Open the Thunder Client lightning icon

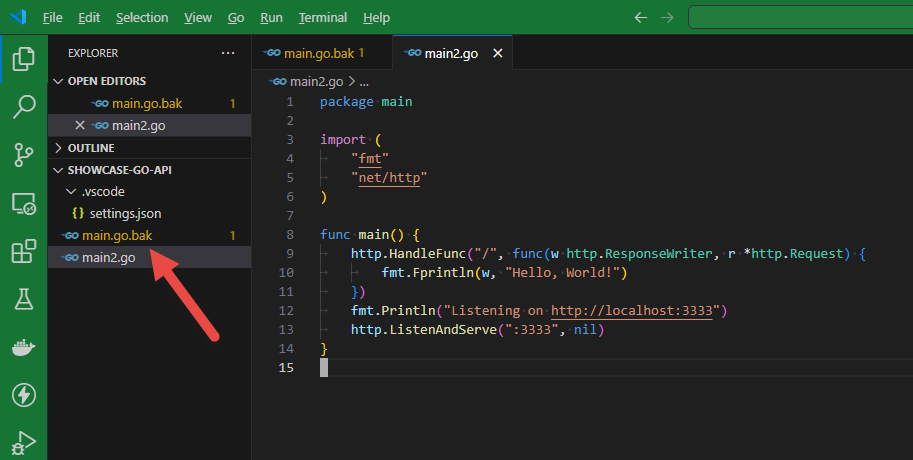pos(23,395)
